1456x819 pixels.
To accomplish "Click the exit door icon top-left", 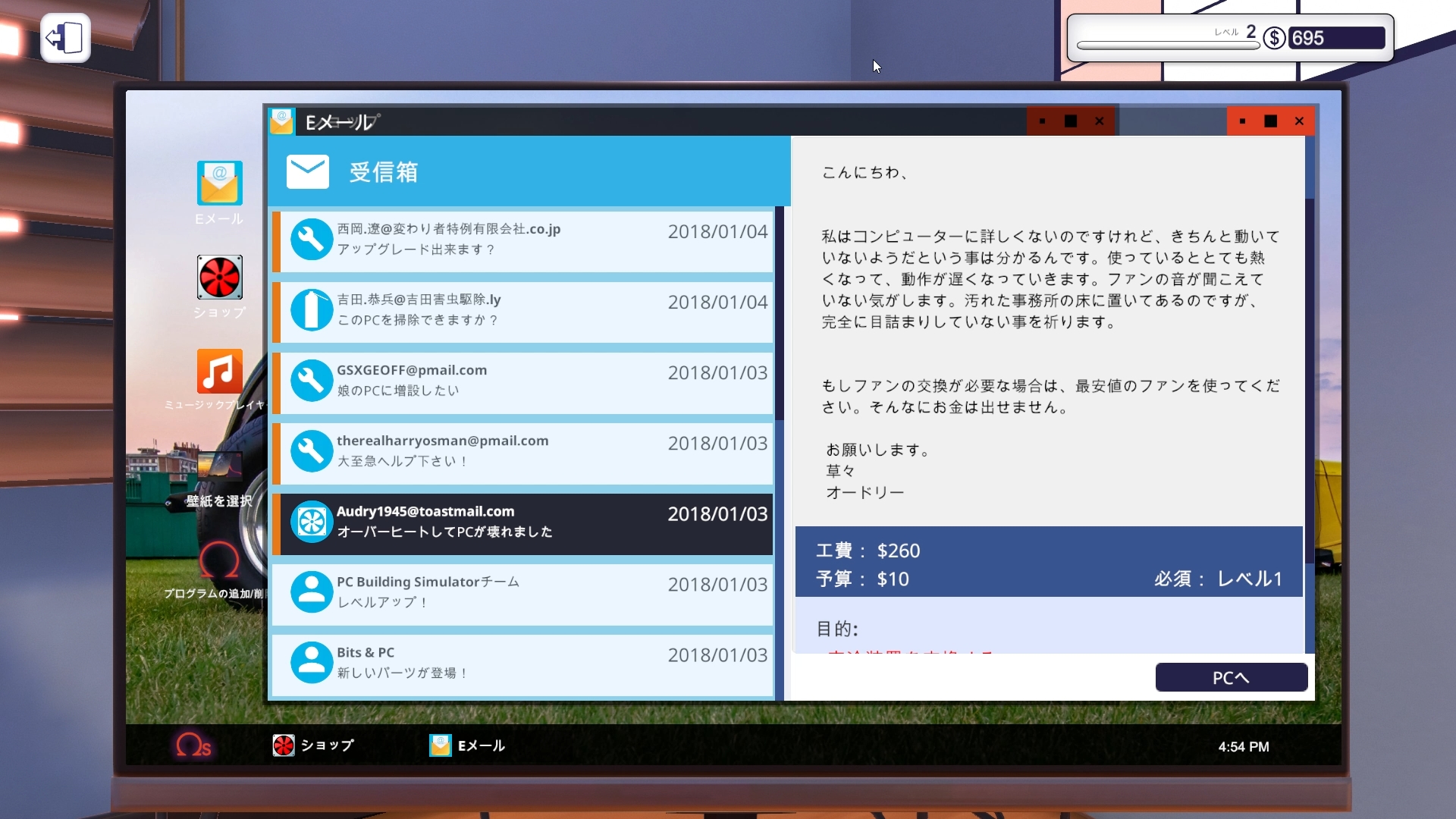I will point(65,38).
